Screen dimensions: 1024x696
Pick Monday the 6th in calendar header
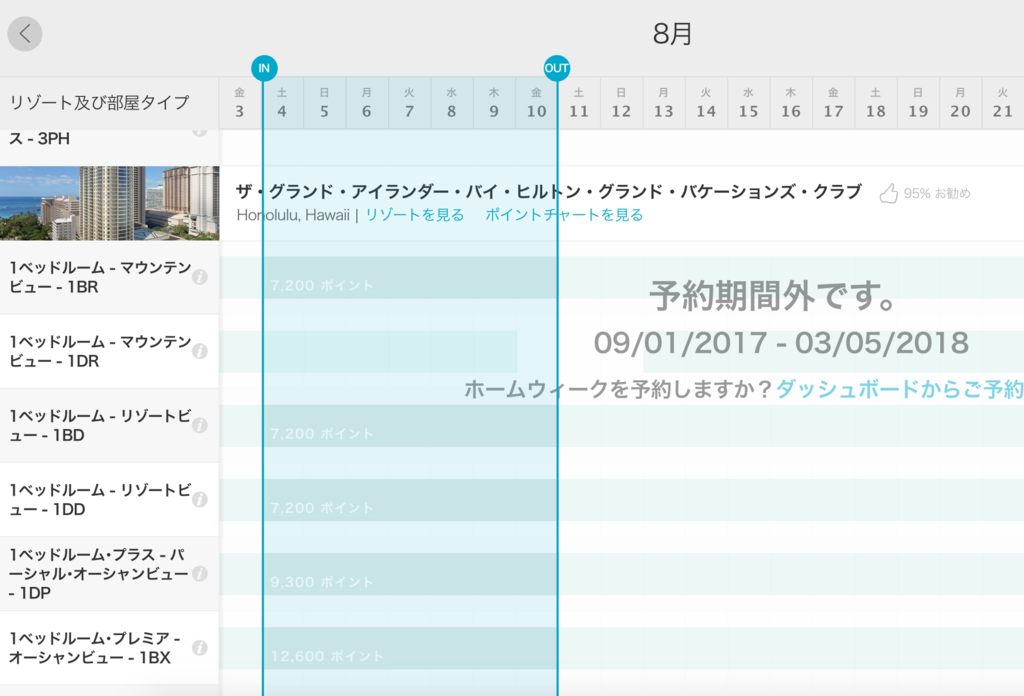(367, 103)
